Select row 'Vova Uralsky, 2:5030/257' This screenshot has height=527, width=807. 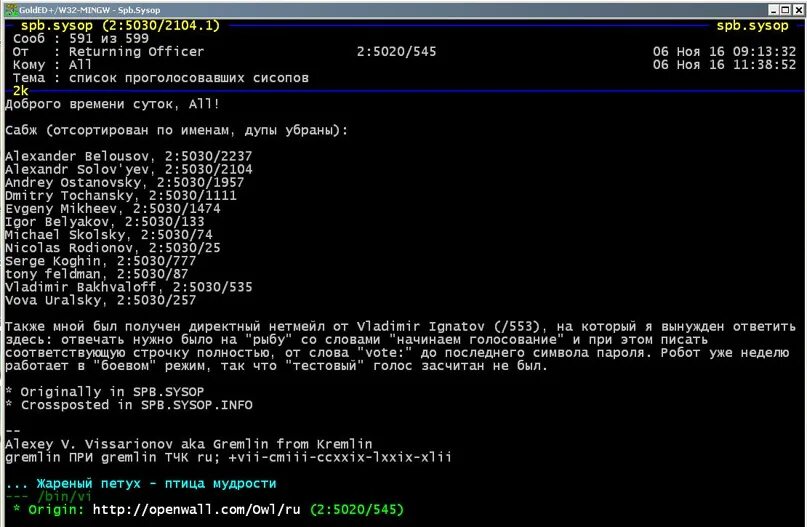click(x=101, y=300)
